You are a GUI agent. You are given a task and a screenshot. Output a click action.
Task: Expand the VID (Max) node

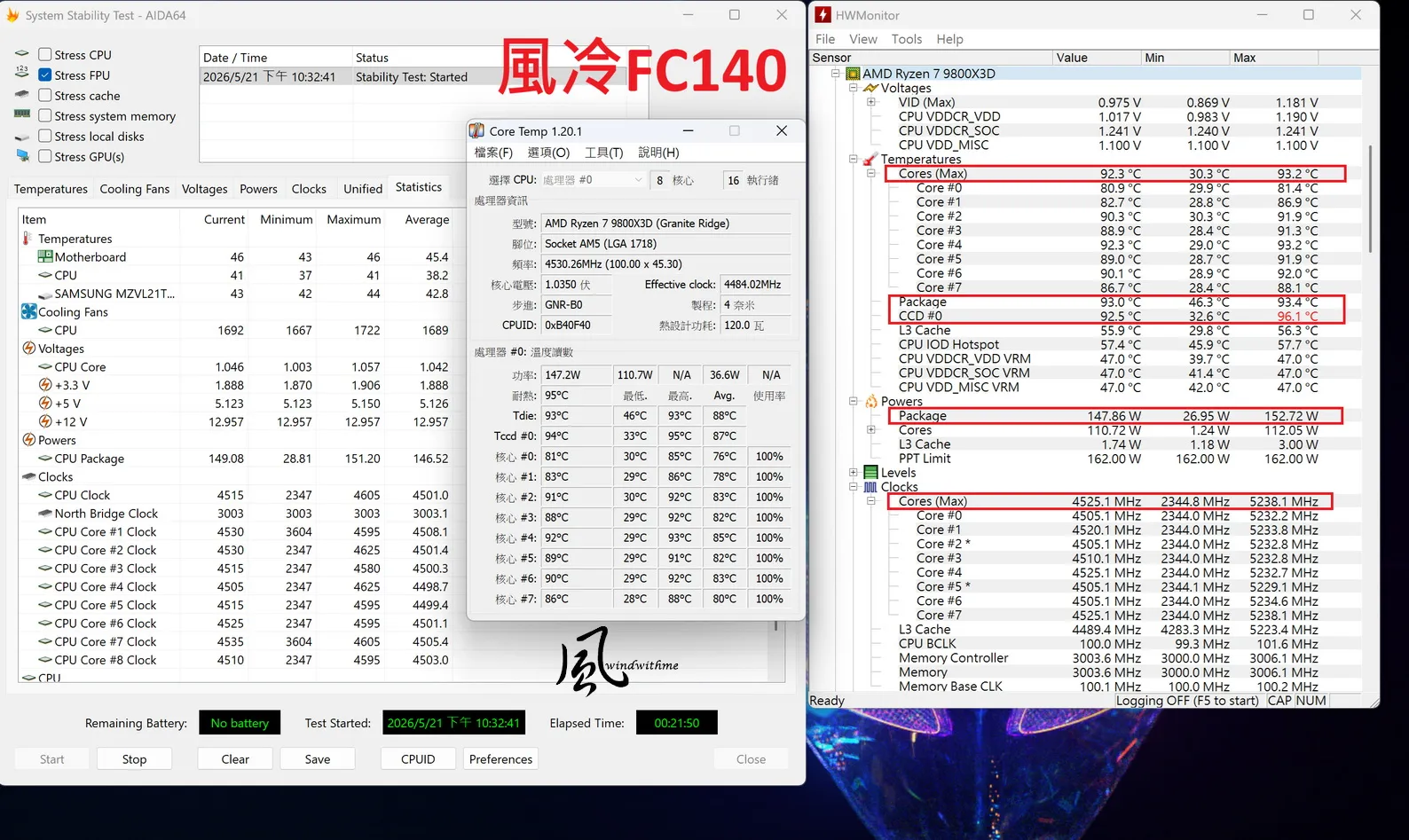click(x=871, y=102)
